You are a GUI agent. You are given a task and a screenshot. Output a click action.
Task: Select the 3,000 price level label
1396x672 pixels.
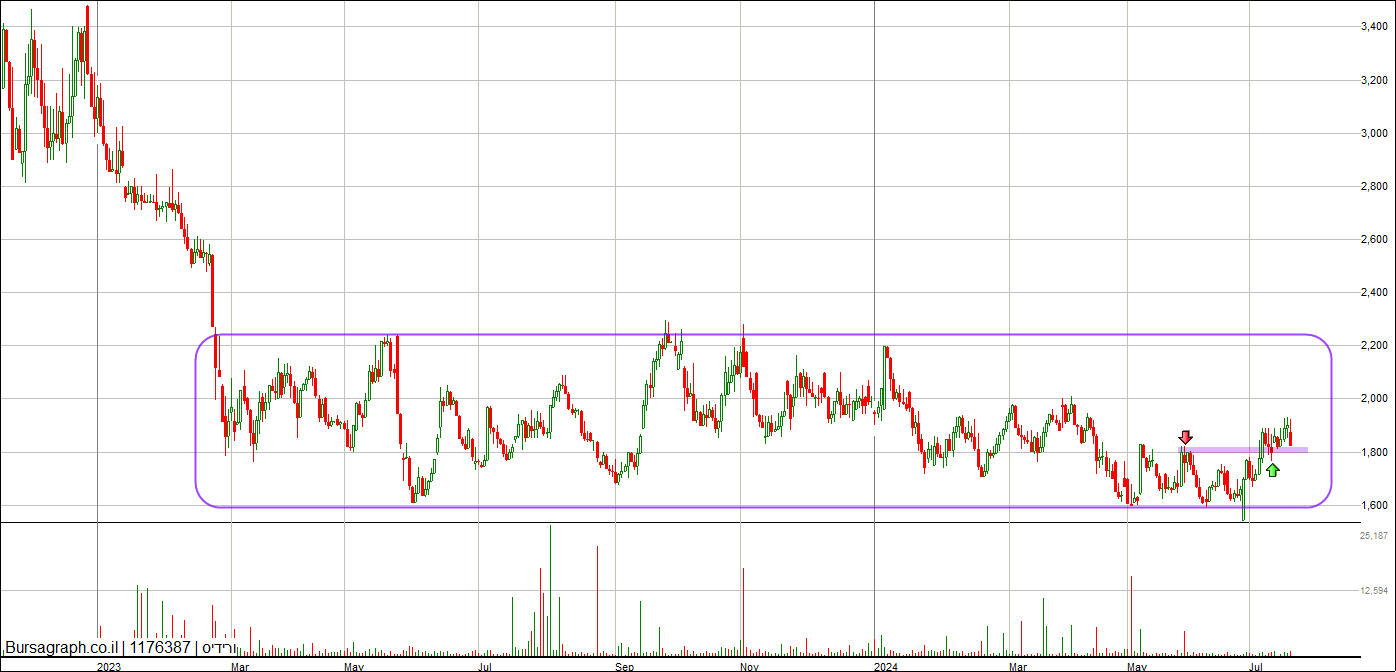point(1374,133)
